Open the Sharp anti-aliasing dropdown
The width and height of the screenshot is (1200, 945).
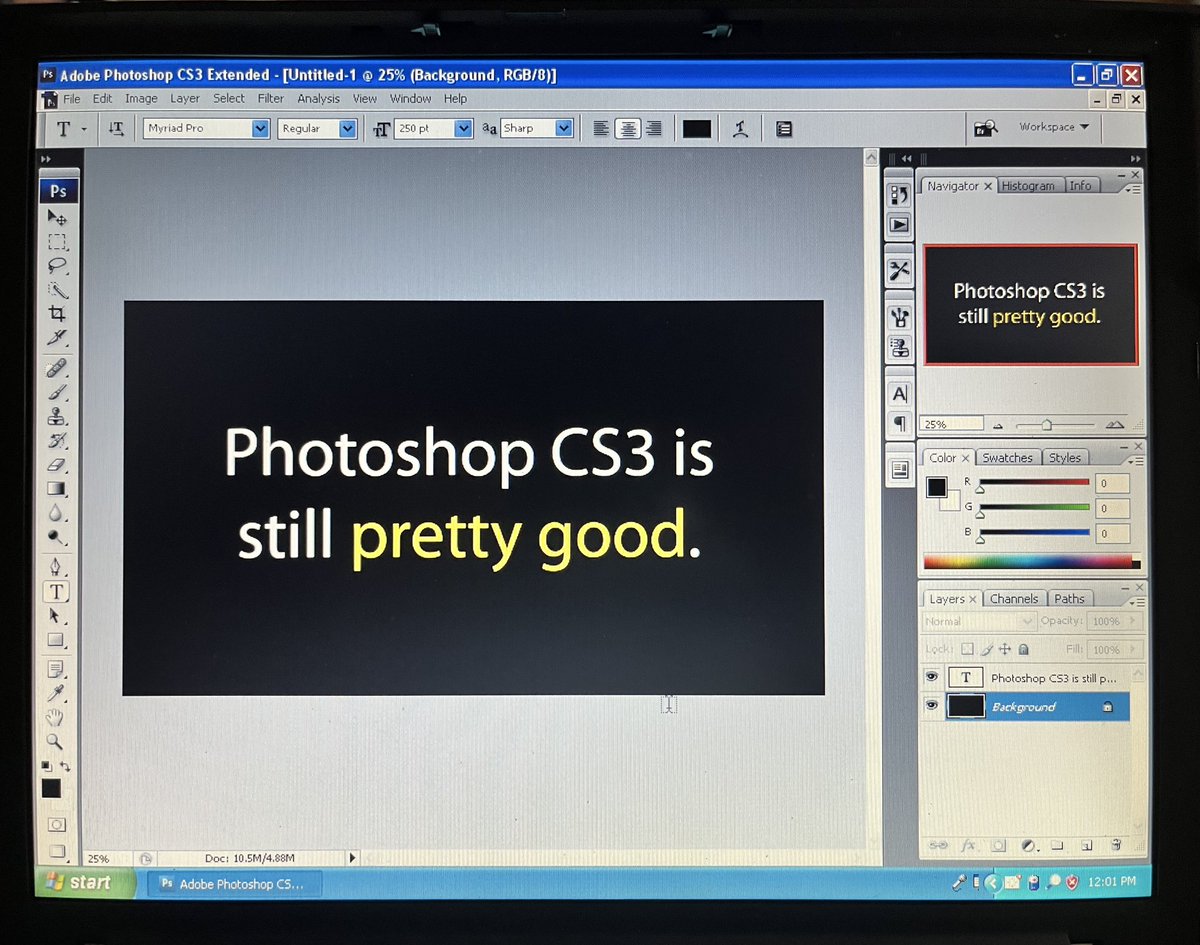tap(564, 128)
